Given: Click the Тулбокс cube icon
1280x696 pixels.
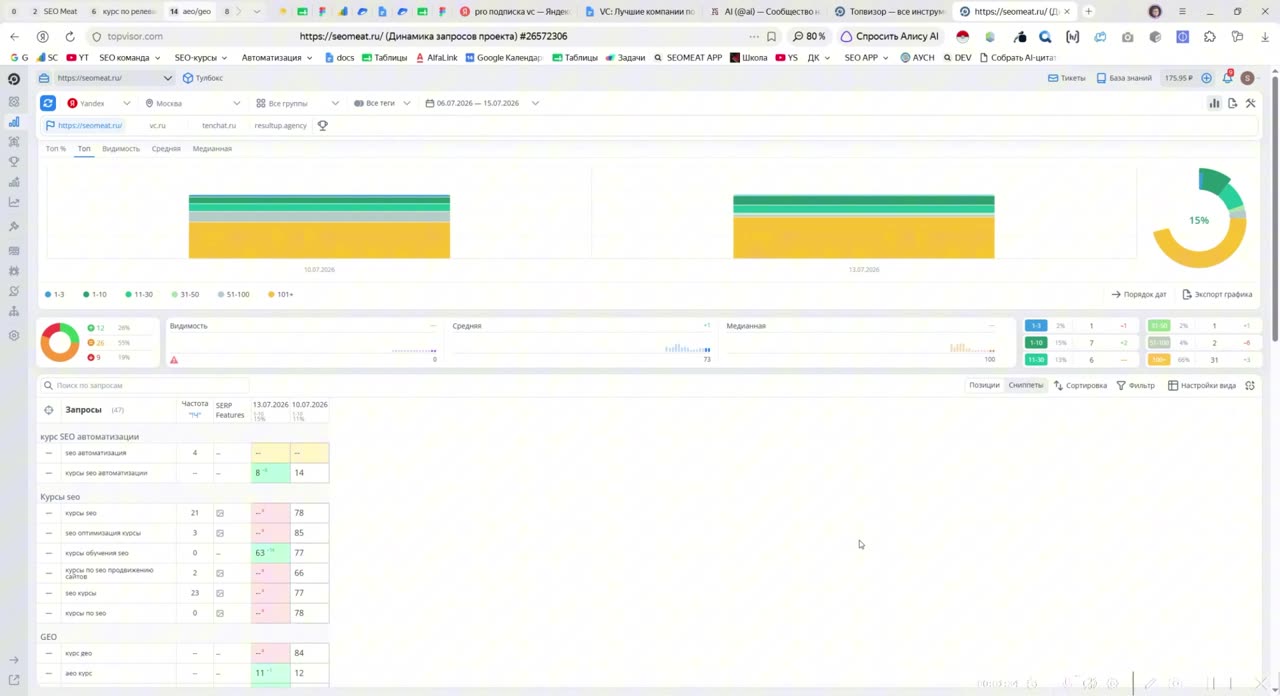Looking at the screenshot, I should pos(187,78).
